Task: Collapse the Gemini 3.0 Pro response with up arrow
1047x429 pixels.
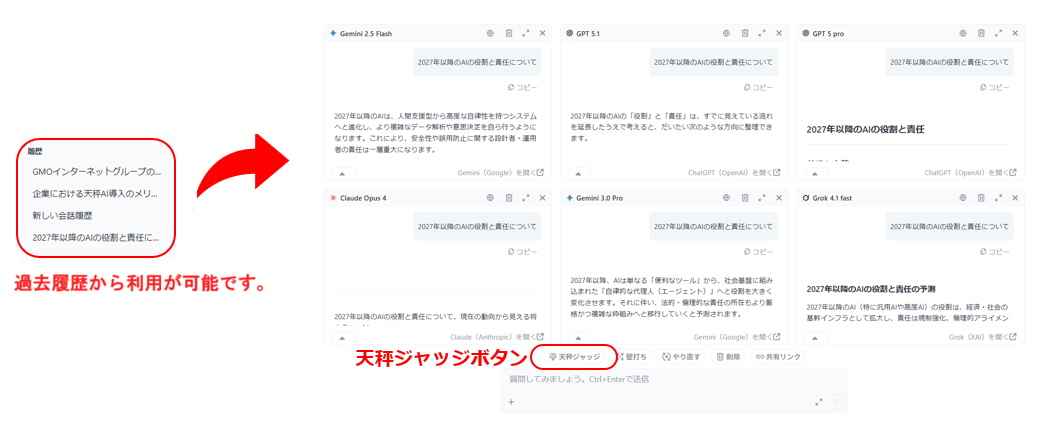Action: 580,338
